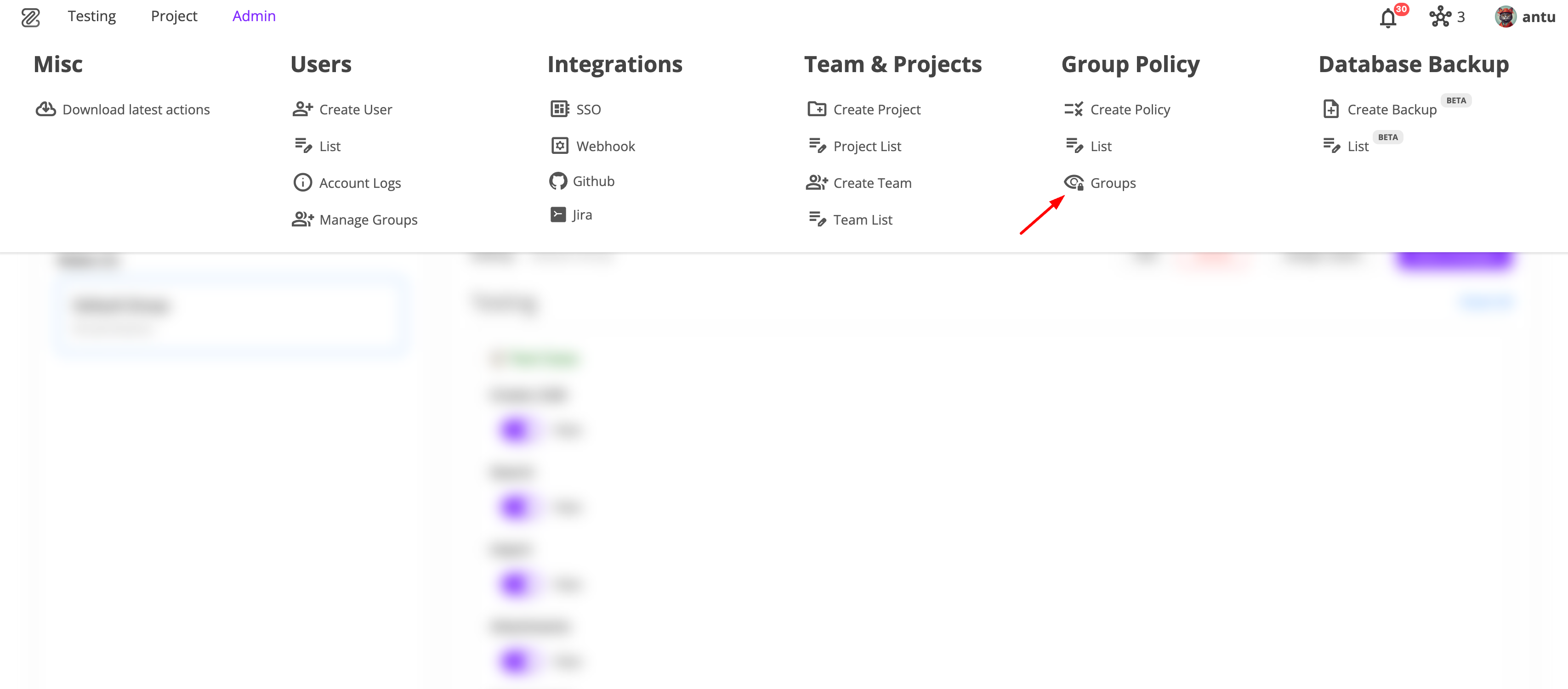The height and width of the screenshot is (689, 1568).
Task: Click the Github octocat icon
Action: (557, 181)
